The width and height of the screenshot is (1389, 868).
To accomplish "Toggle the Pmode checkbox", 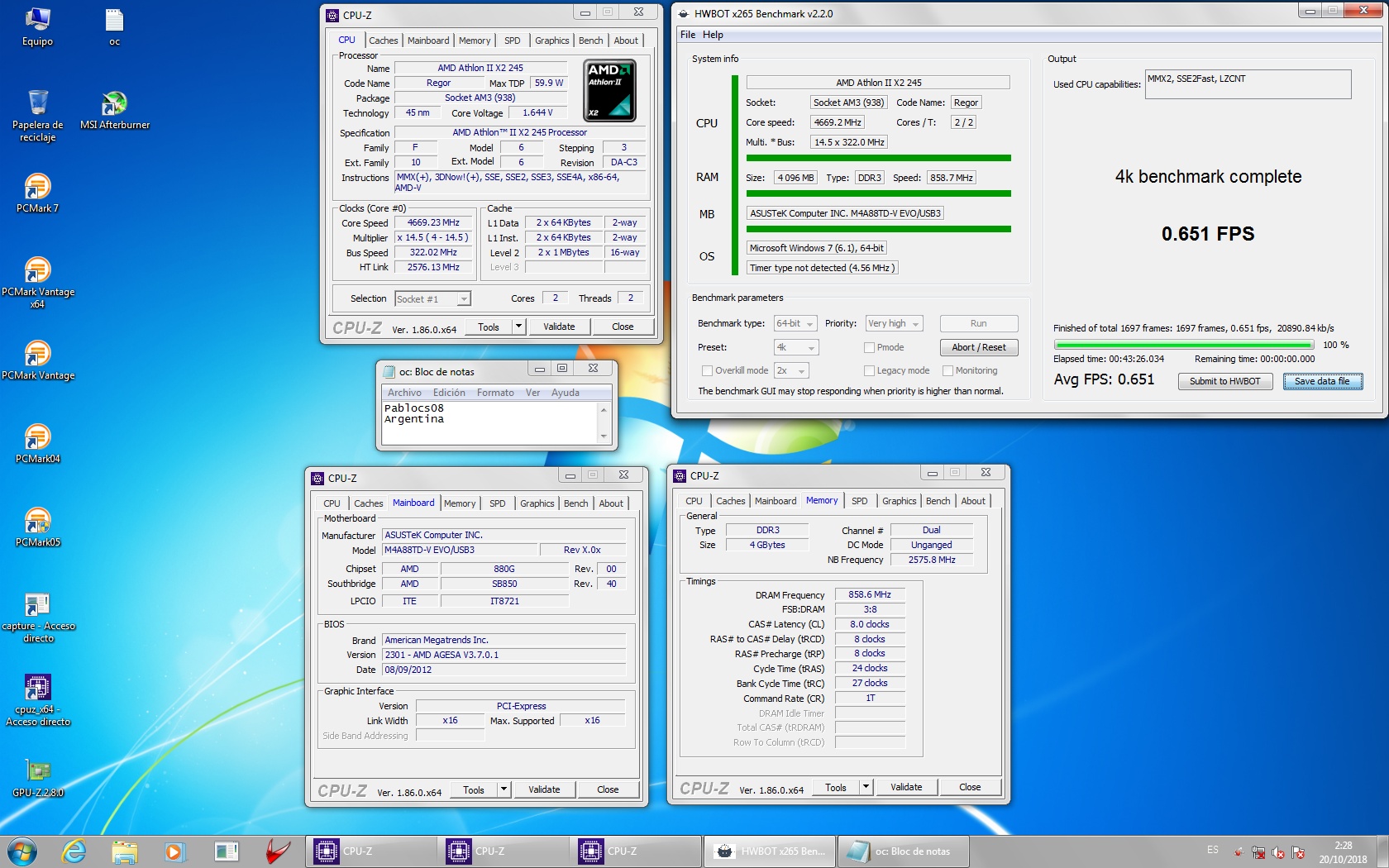I will click(x=869, y=347).
